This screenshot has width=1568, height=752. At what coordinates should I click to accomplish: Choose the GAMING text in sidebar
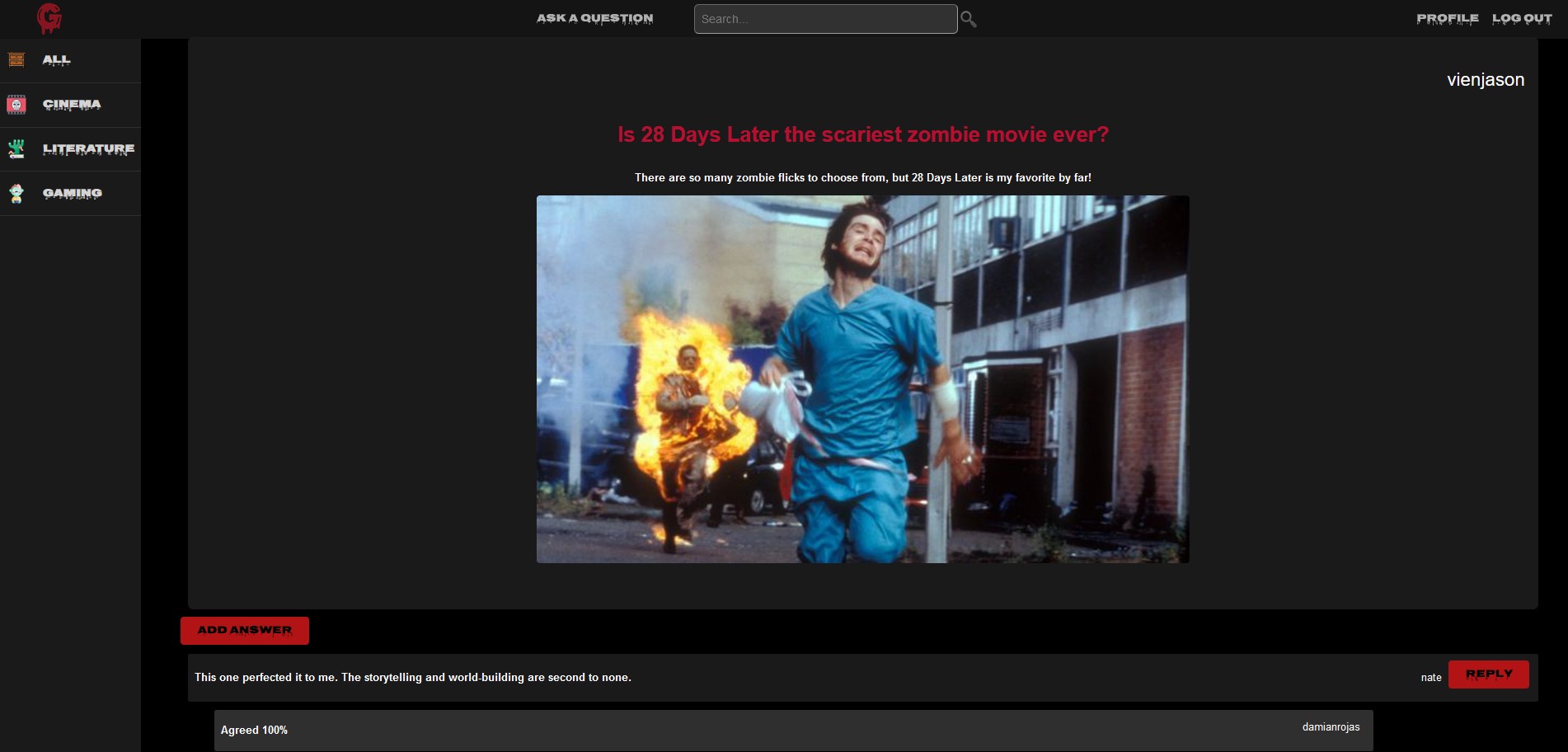tap(73, 194)
